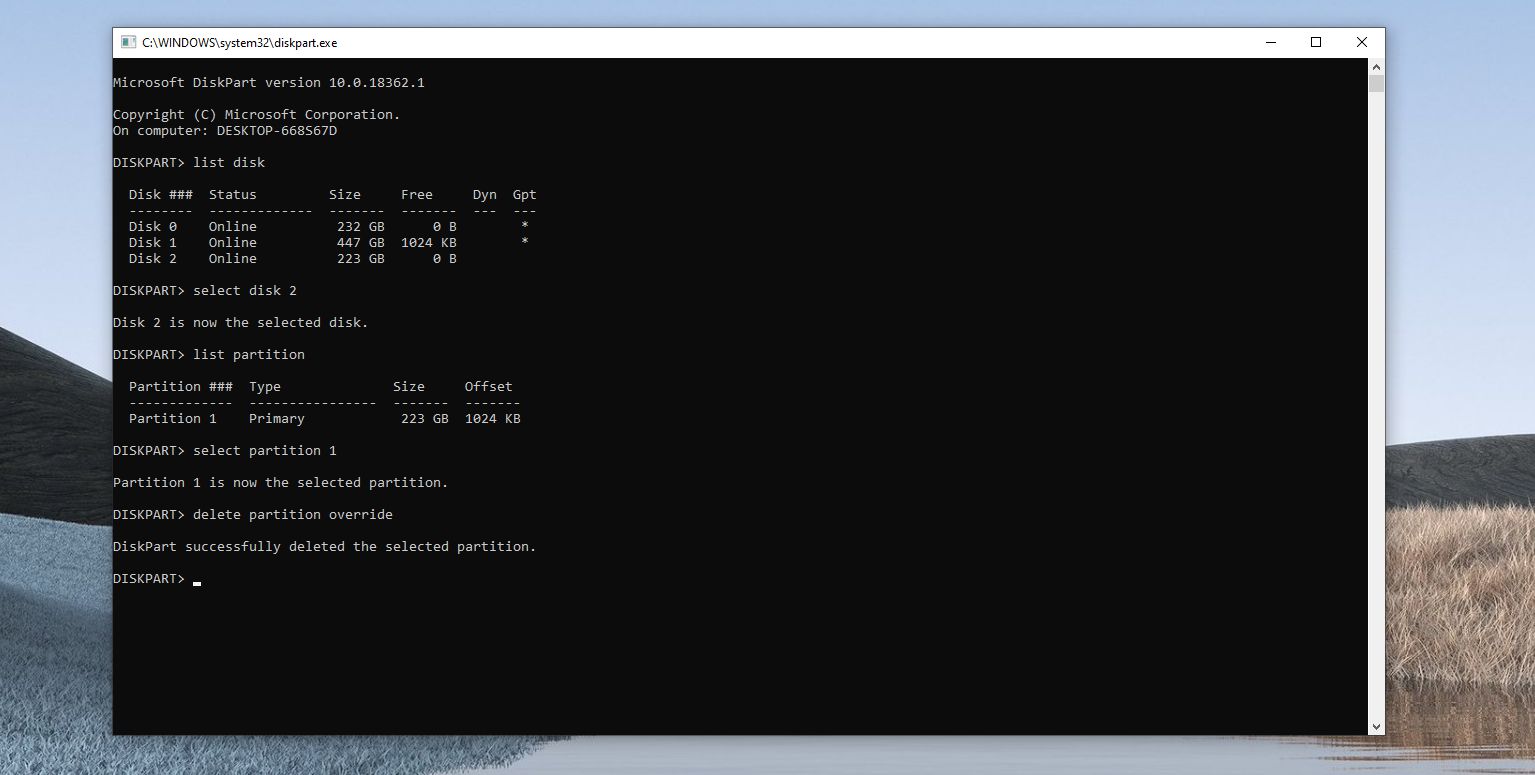Click 'DiskPart successfully deleted the selected partition.'
Image resolution: width=1535 pixels, height=775 pixels.
[325, 546]
